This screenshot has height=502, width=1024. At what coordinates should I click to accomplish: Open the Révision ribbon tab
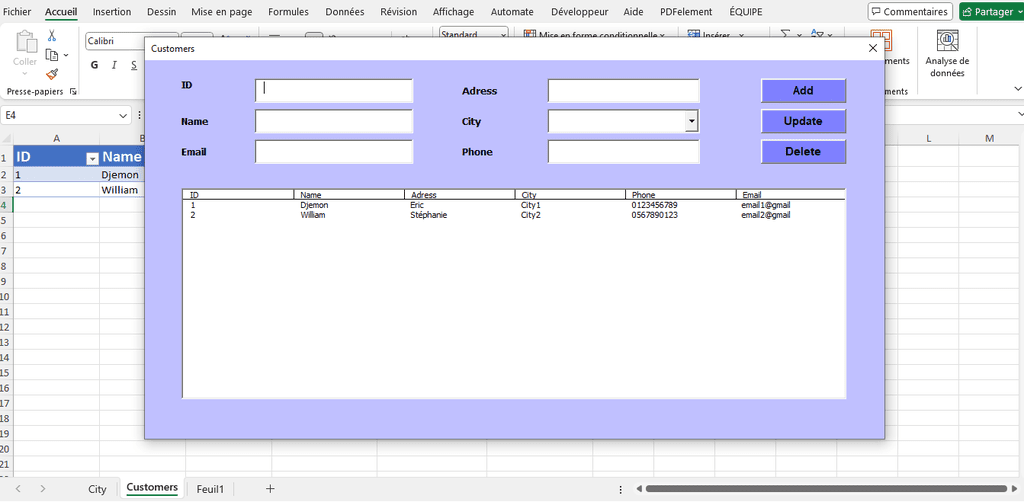(x=398, y=12)
